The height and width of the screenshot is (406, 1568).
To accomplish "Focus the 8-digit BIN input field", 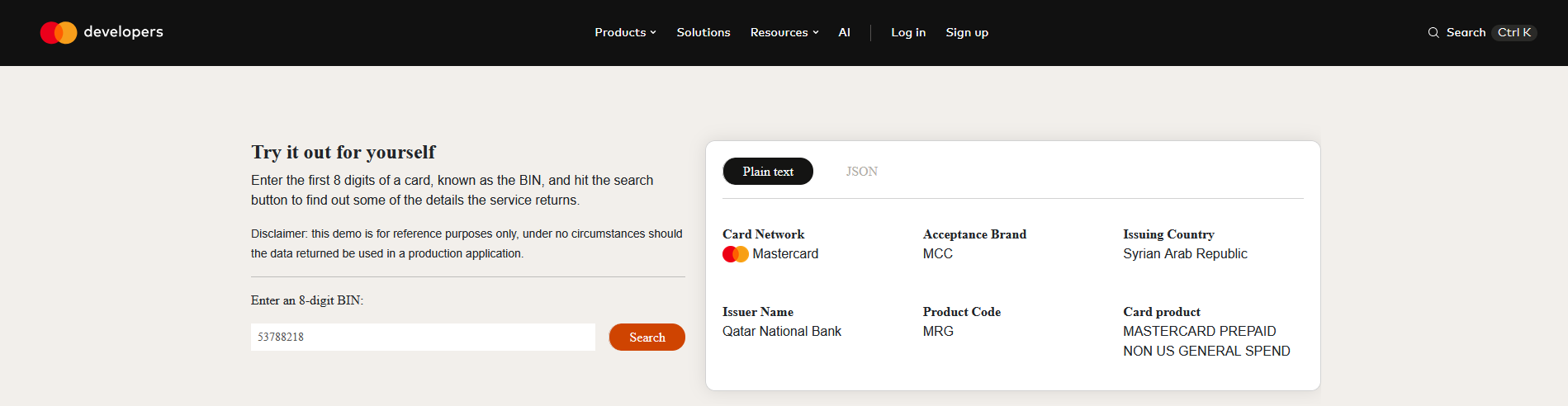I will coord(423,337).
